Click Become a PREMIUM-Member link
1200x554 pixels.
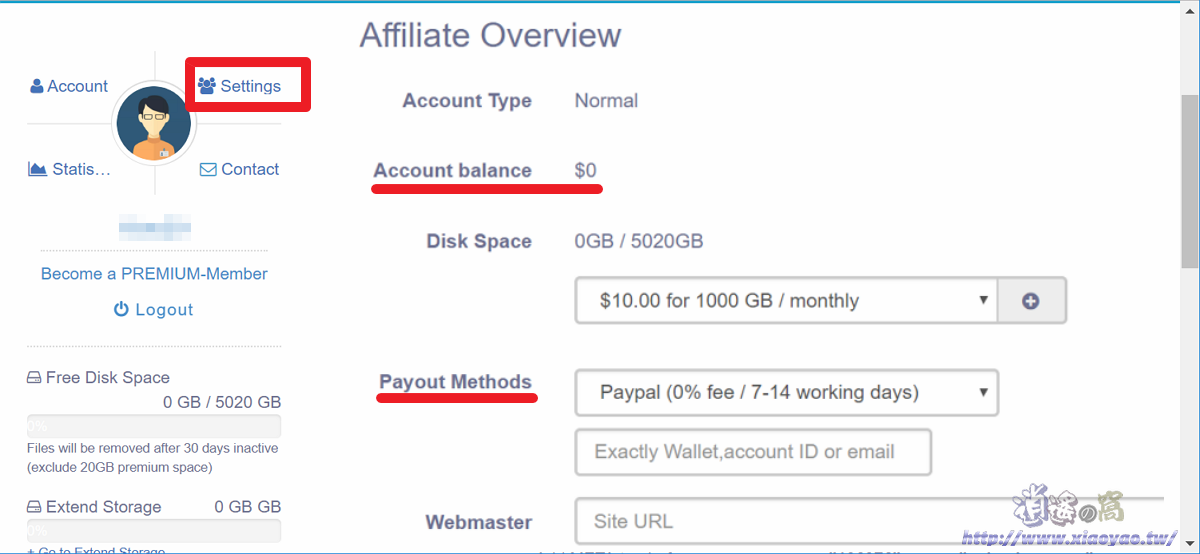point(154,274)
